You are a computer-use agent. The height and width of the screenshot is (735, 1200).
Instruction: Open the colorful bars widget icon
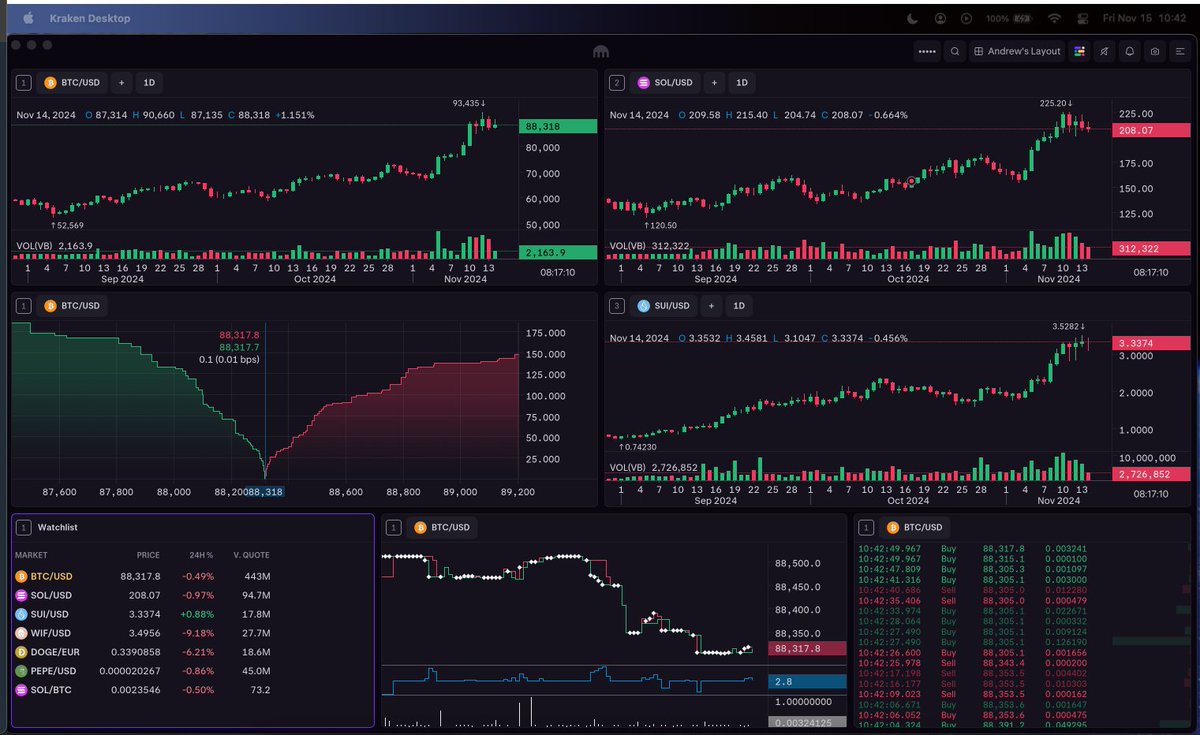point(1080,51)
